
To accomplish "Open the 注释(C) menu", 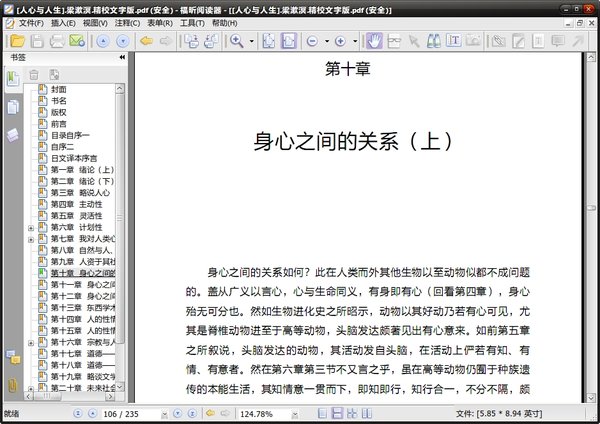I will tap(127, 23).
